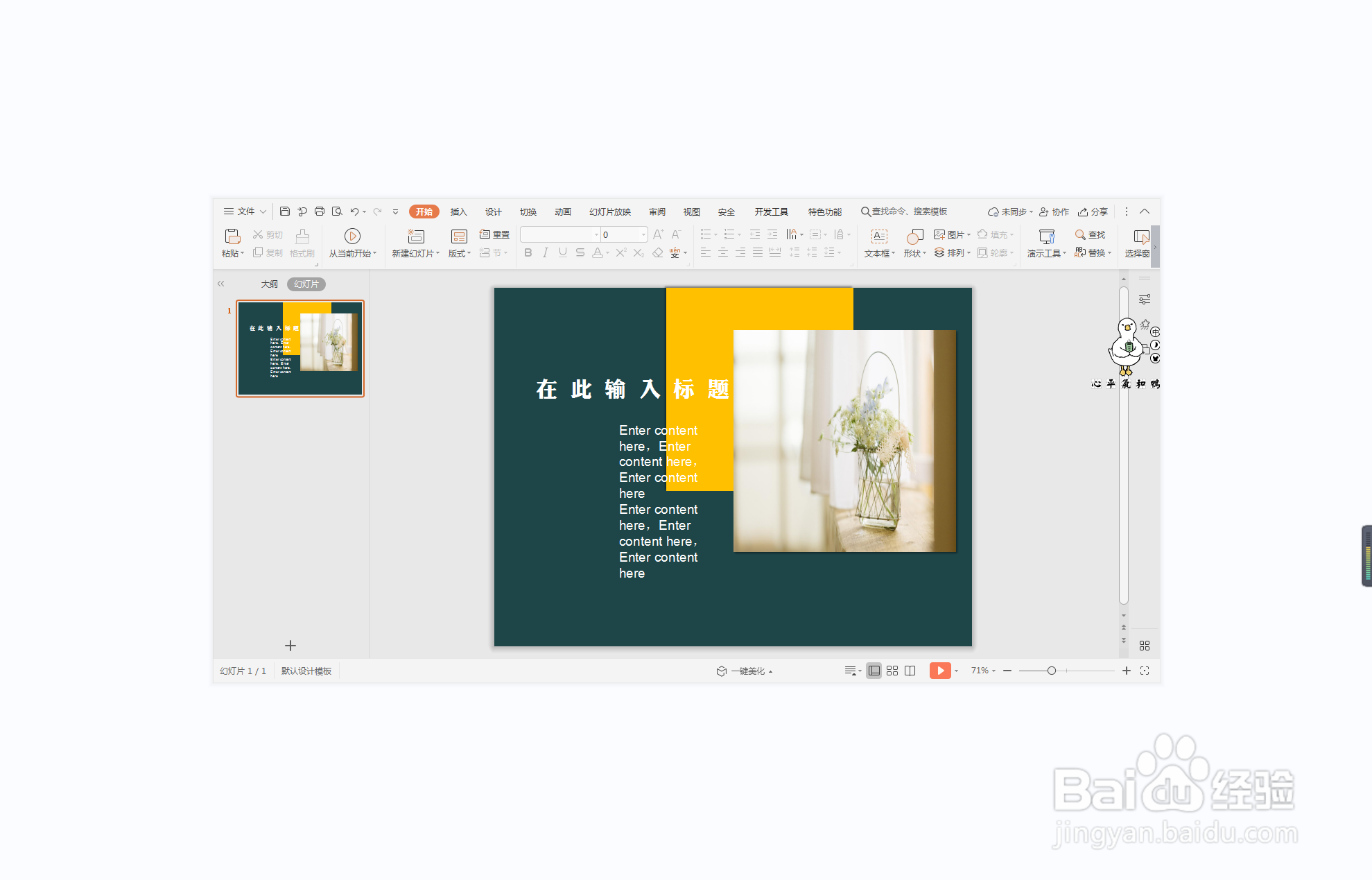The width and height of the screenshot is (1372, 880).
Task: Click the Find (查找) magnifier icon
Action: click(x=1080, y=235)
